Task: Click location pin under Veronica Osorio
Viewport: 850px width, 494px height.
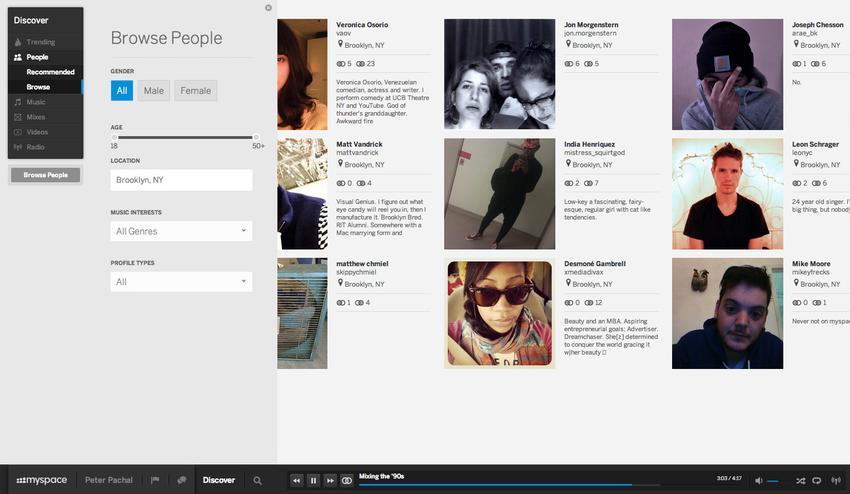Action: (340, 44)
